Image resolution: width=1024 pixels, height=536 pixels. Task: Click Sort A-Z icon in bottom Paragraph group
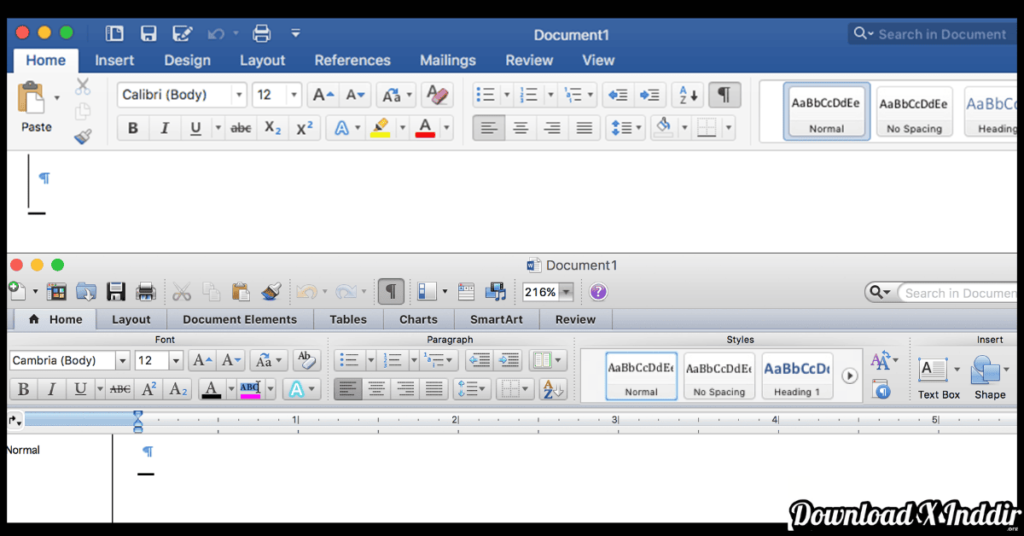click(x=553, y=389)
